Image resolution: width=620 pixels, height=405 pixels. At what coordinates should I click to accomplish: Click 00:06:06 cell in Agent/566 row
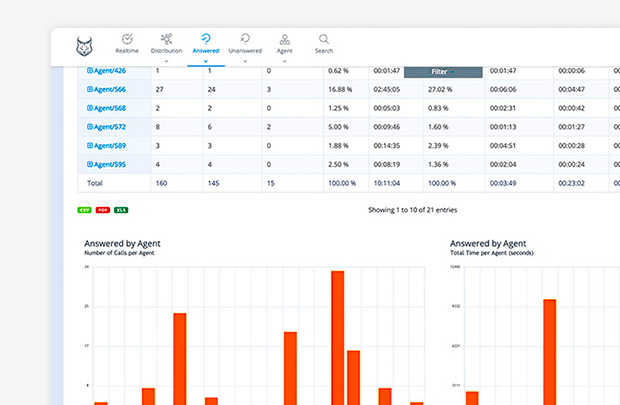pyautogui.click(x=503, y=89)
